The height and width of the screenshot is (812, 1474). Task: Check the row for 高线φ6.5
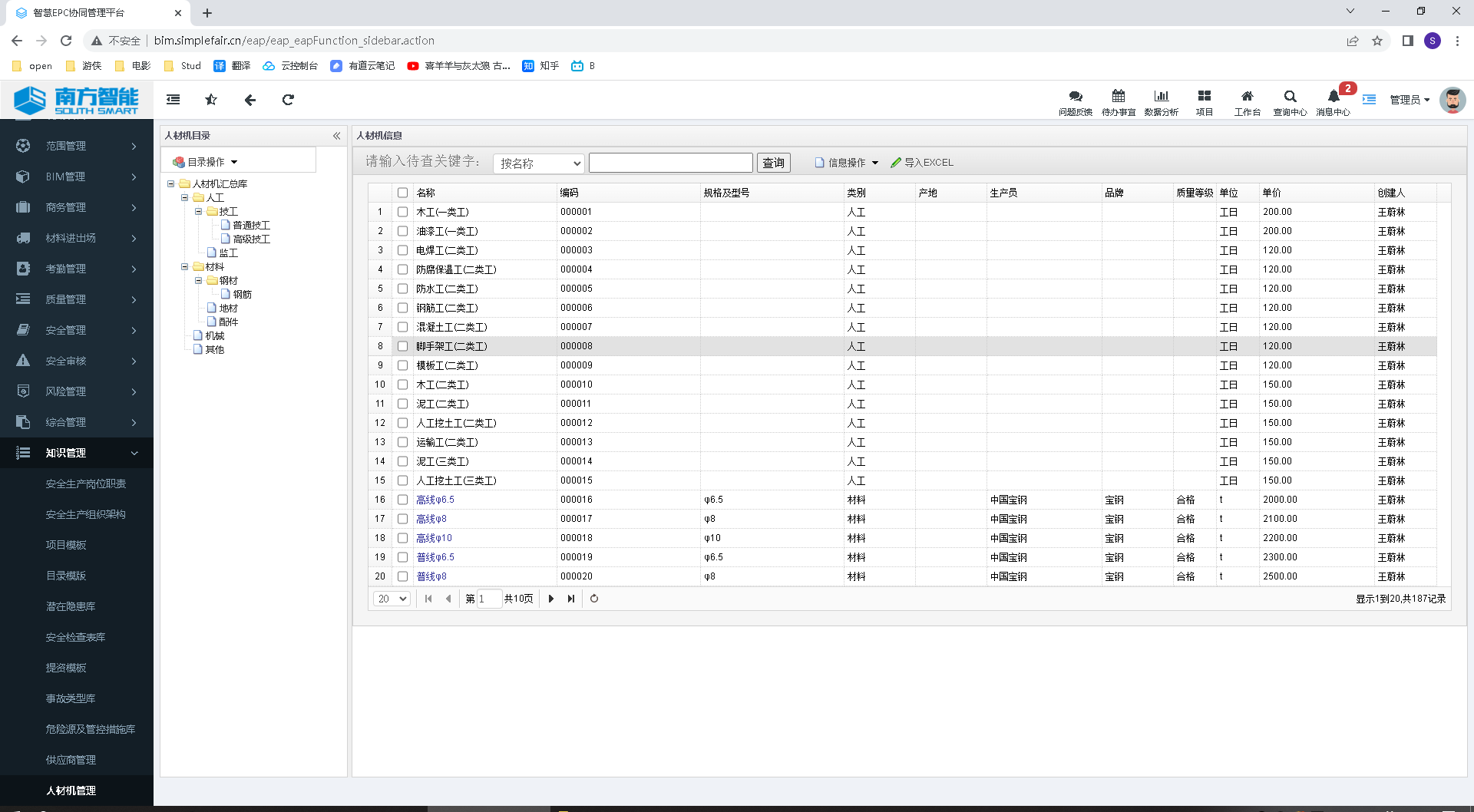[402, 500]
